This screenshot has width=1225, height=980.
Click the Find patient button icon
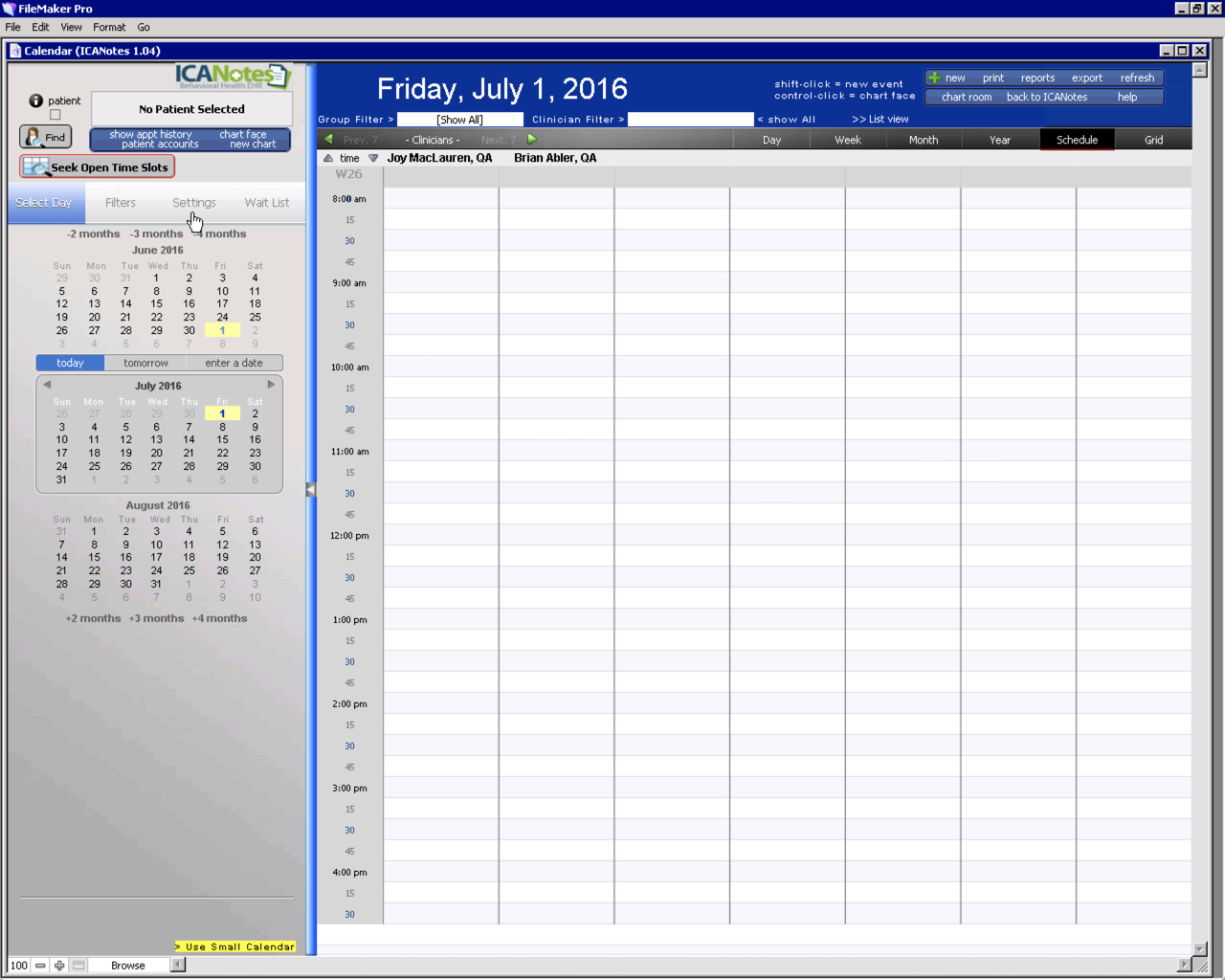[x=33, y=137]
